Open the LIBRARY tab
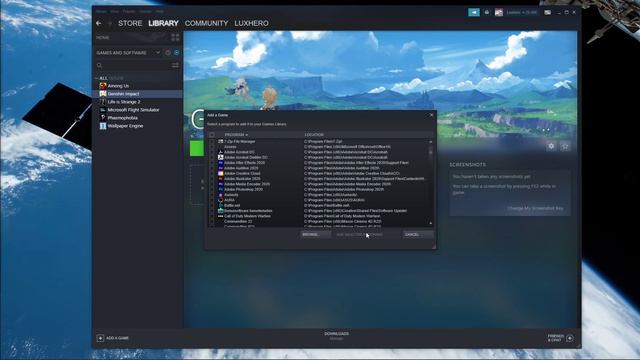 coord(163,23)
